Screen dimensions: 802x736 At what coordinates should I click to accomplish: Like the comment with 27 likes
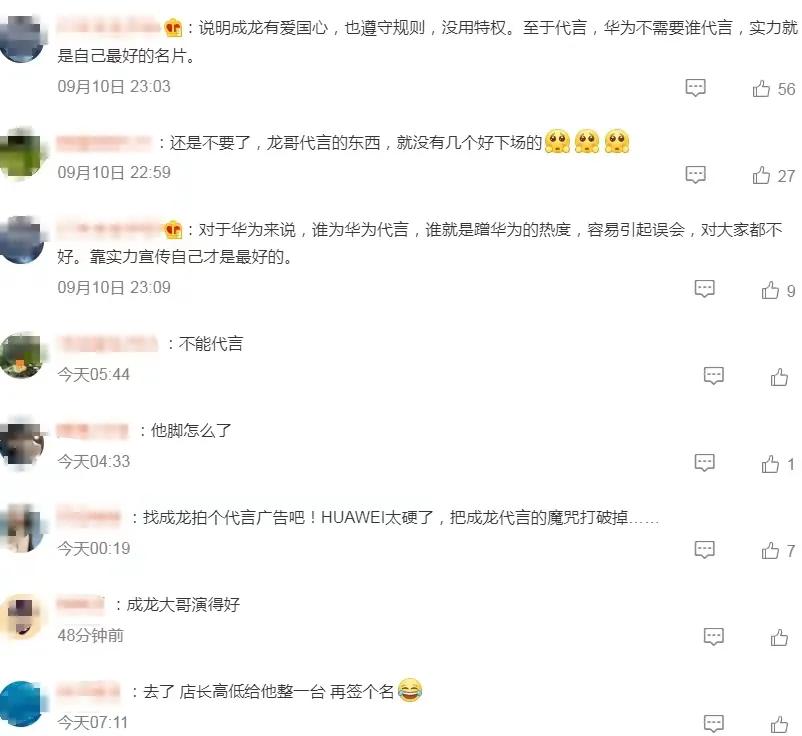tap(761, 175)
